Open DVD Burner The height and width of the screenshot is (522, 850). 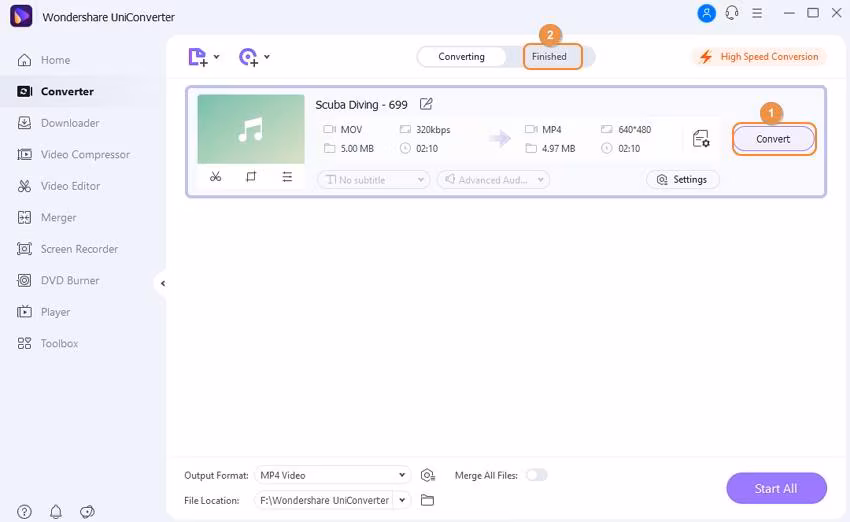point(57,280)
